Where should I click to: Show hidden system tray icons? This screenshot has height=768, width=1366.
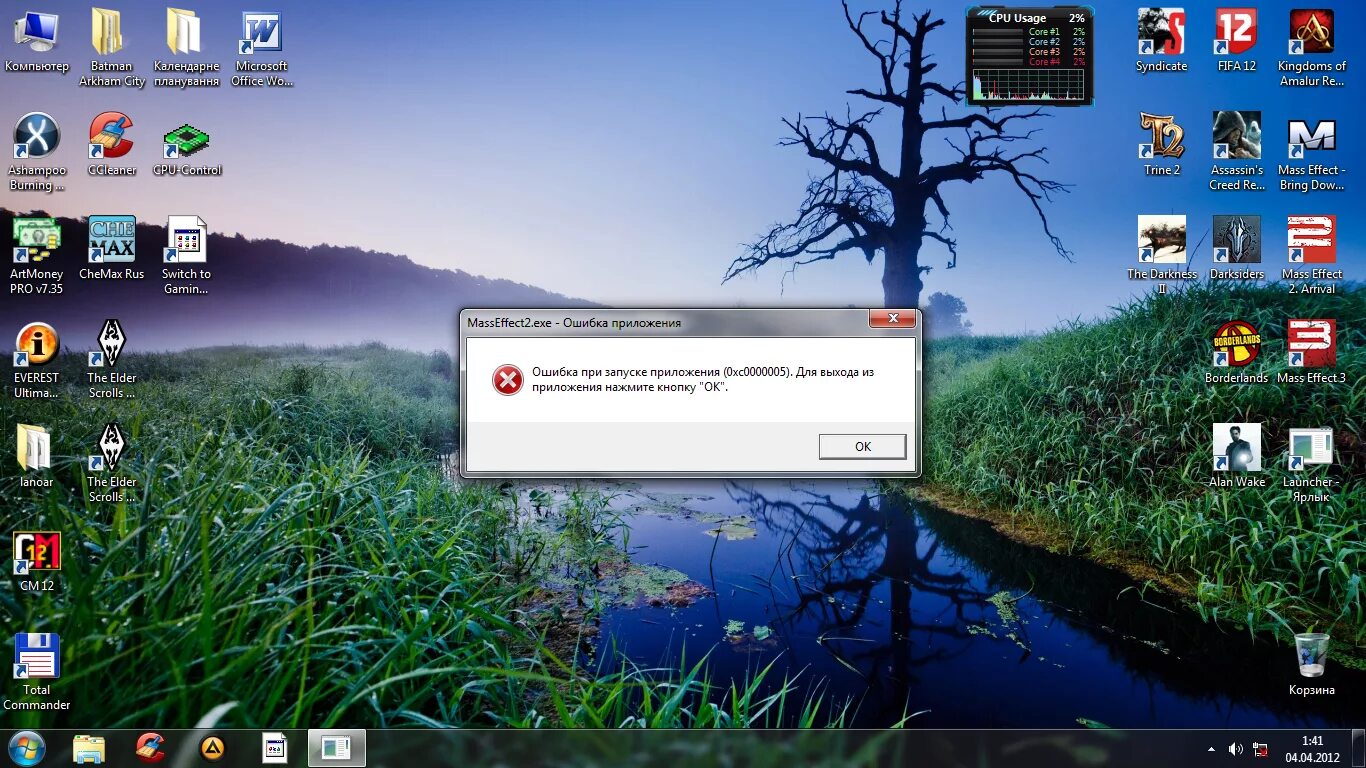(1211, 749)
